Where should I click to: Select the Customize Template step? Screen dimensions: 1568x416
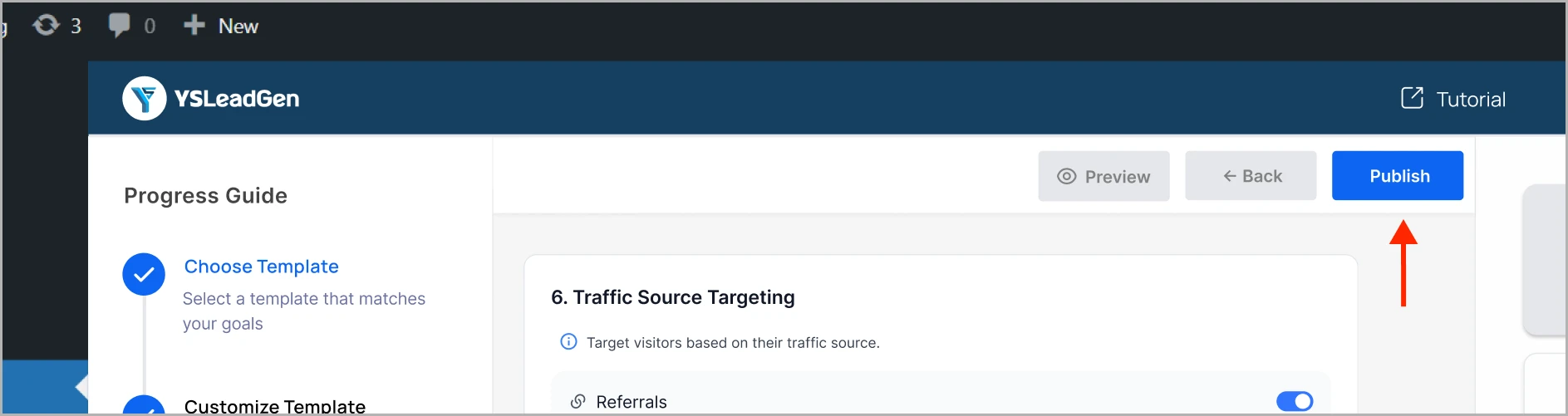point(275,406)
